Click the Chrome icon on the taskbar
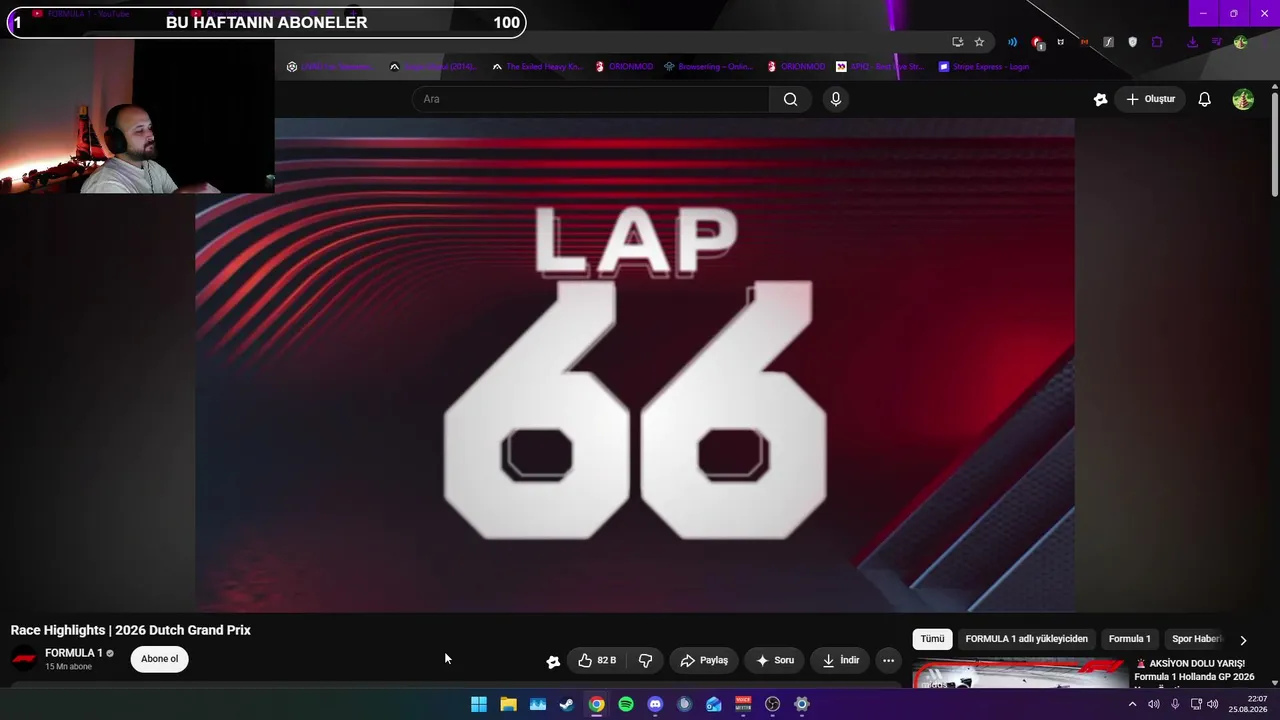This screenshot has width=1280, height=720. pos(596,704)
